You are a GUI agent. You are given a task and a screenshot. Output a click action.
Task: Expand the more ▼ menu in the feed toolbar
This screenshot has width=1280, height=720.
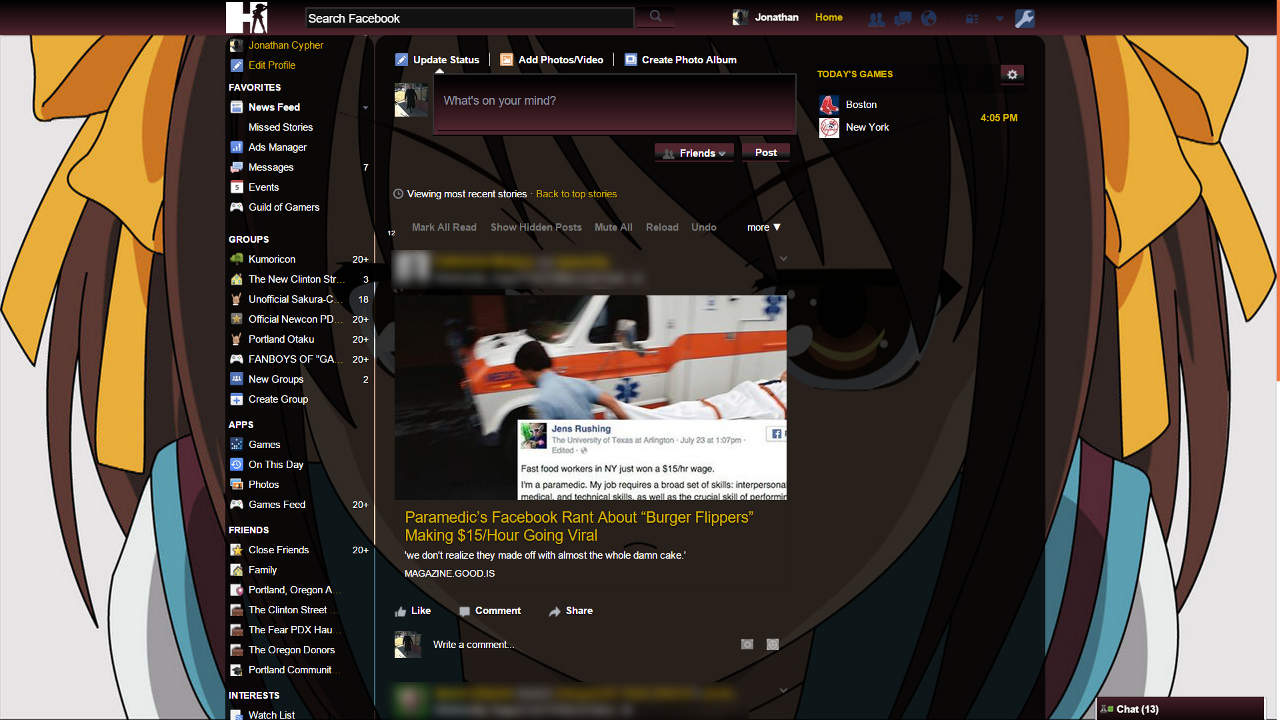point(764,227)
